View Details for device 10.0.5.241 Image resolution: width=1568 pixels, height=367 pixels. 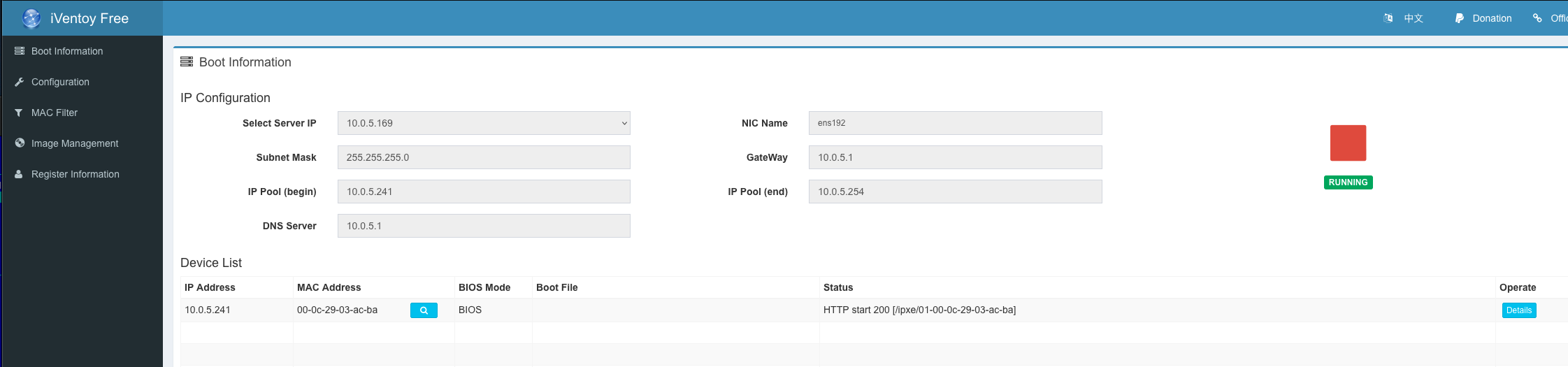tap(1518, 310)
